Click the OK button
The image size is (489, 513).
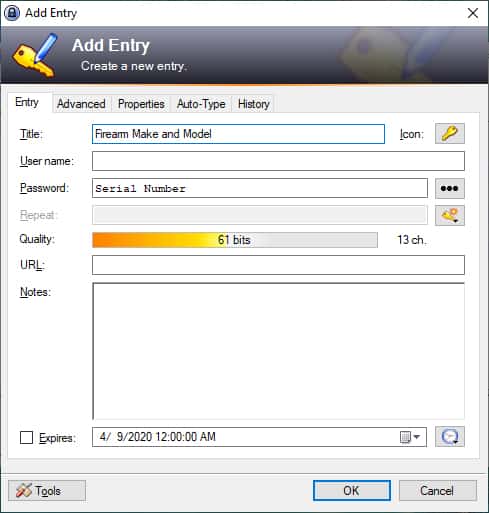pyautogui.click(x=352, y=490)
